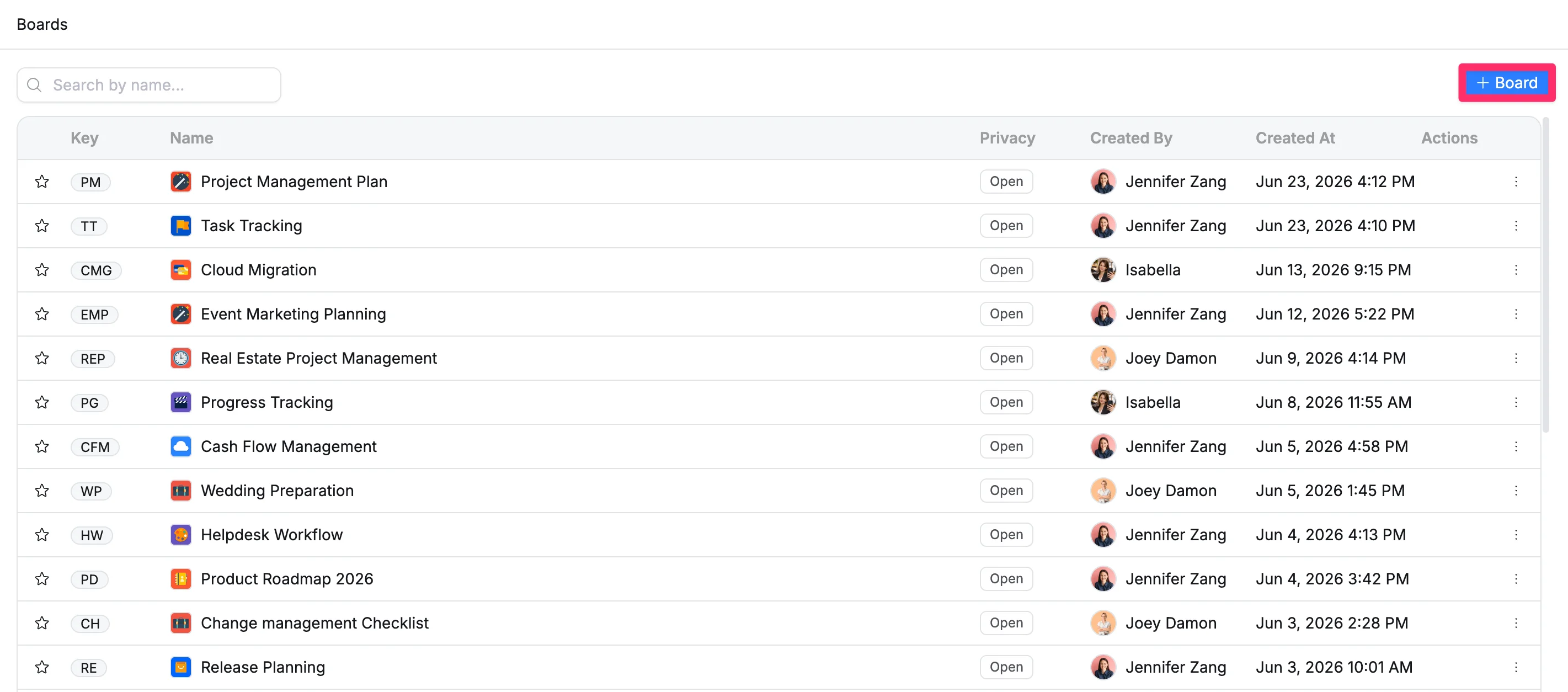Click the Project Management Plan board icon
The height and width of the screenshot is (692, 1568).
point(181,182)
